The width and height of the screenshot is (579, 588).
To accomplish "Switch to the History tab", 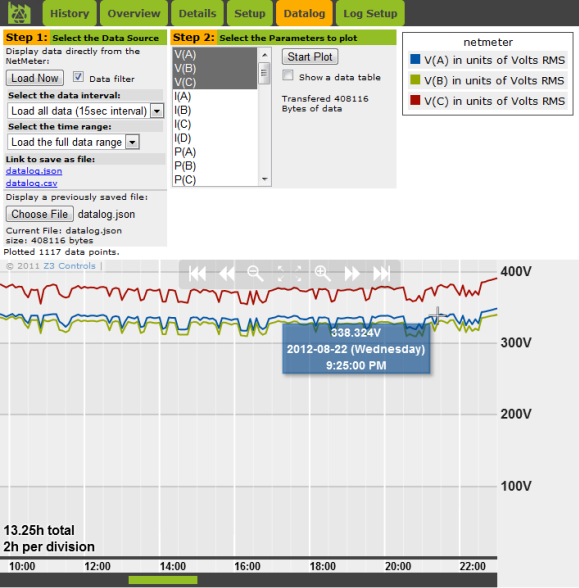I will pos(70,14).
